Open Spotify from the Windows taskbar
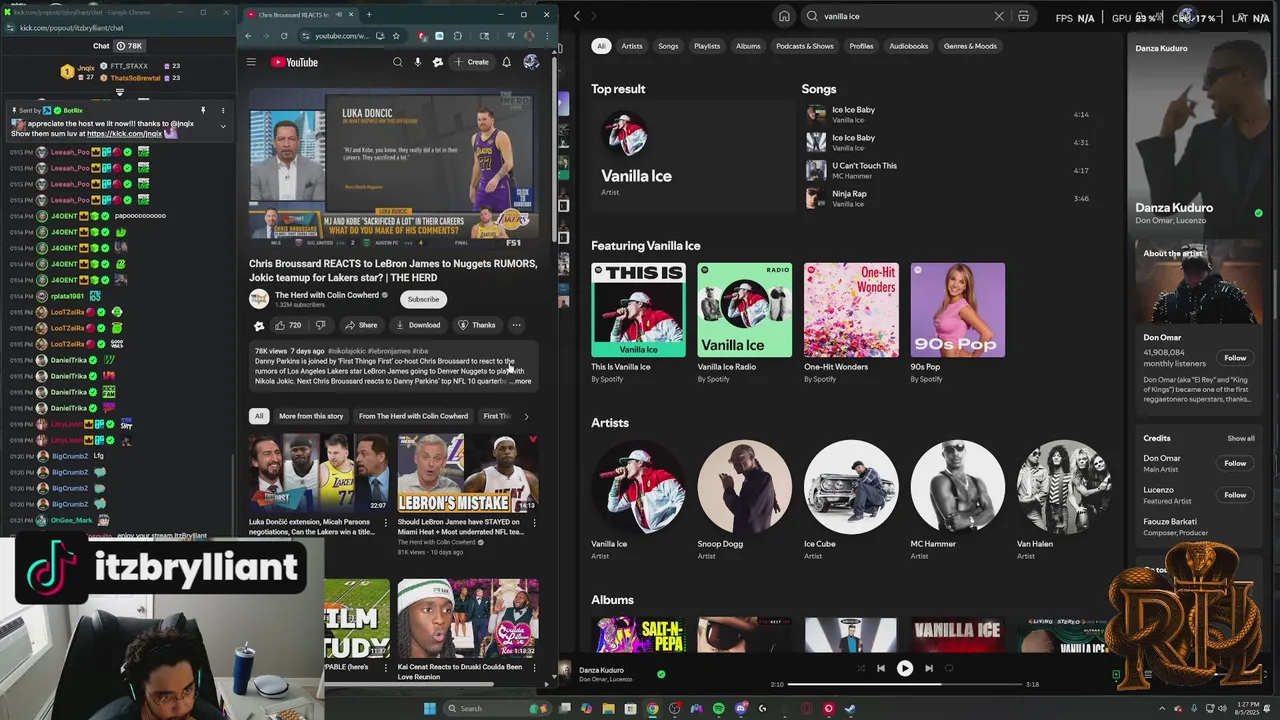This screenshot has width=1280, height=720. click(719, 708)
